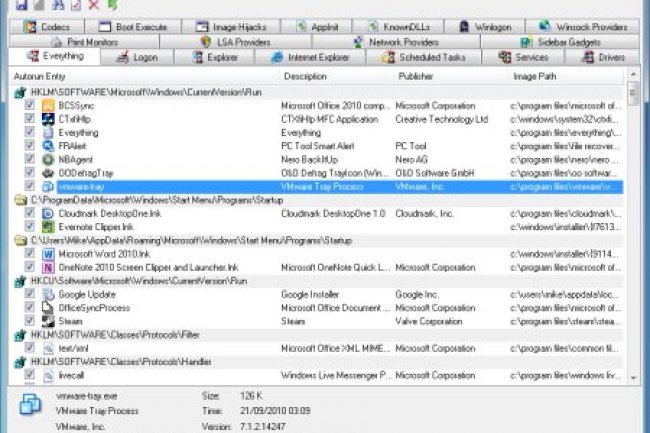Toggle the OODefragTray entry checkbox
The width and height of the screenshot is (650, 433).
click(30, 173)
